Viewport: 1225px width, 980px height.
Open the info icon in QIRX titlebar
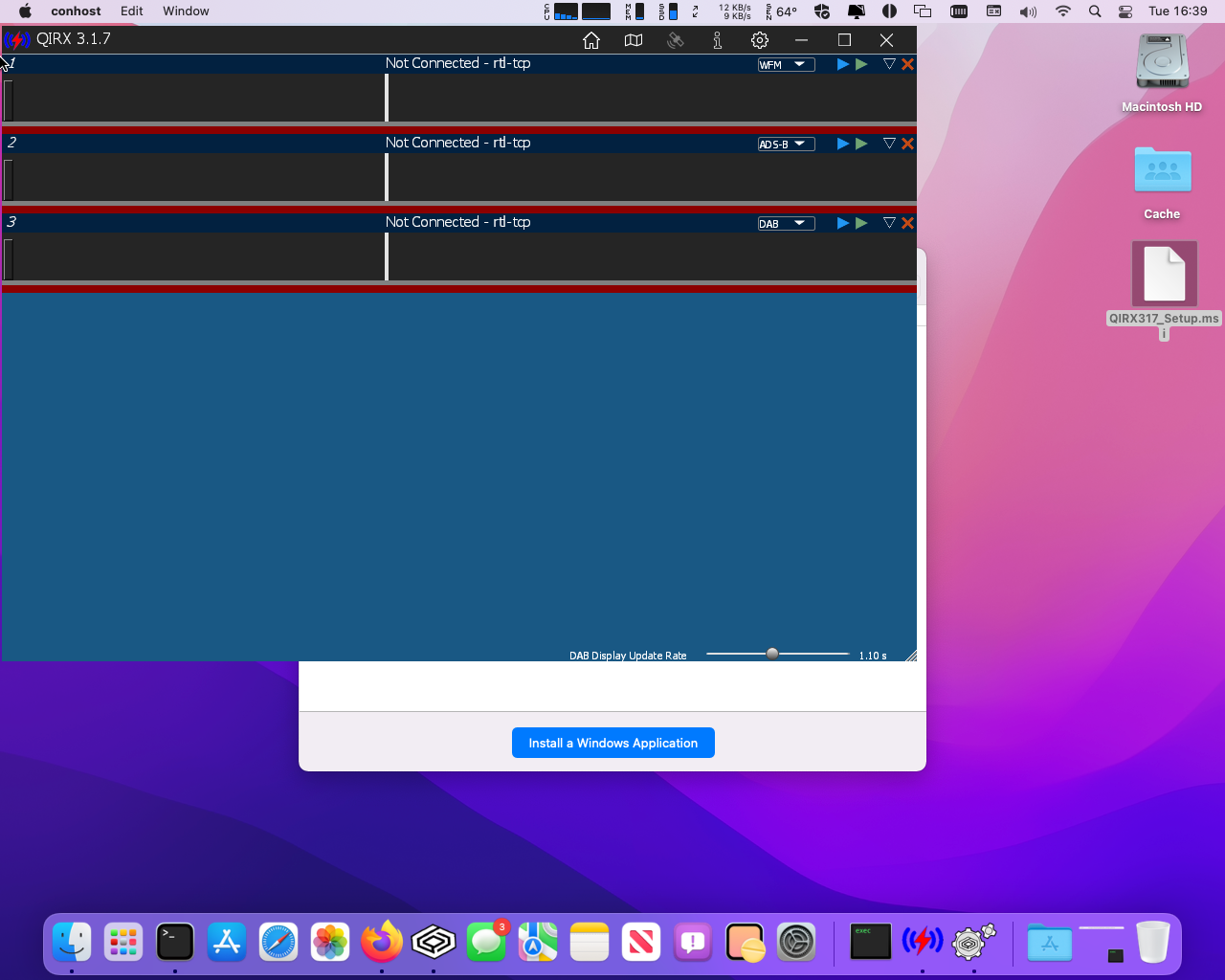[x=718, y=40]
